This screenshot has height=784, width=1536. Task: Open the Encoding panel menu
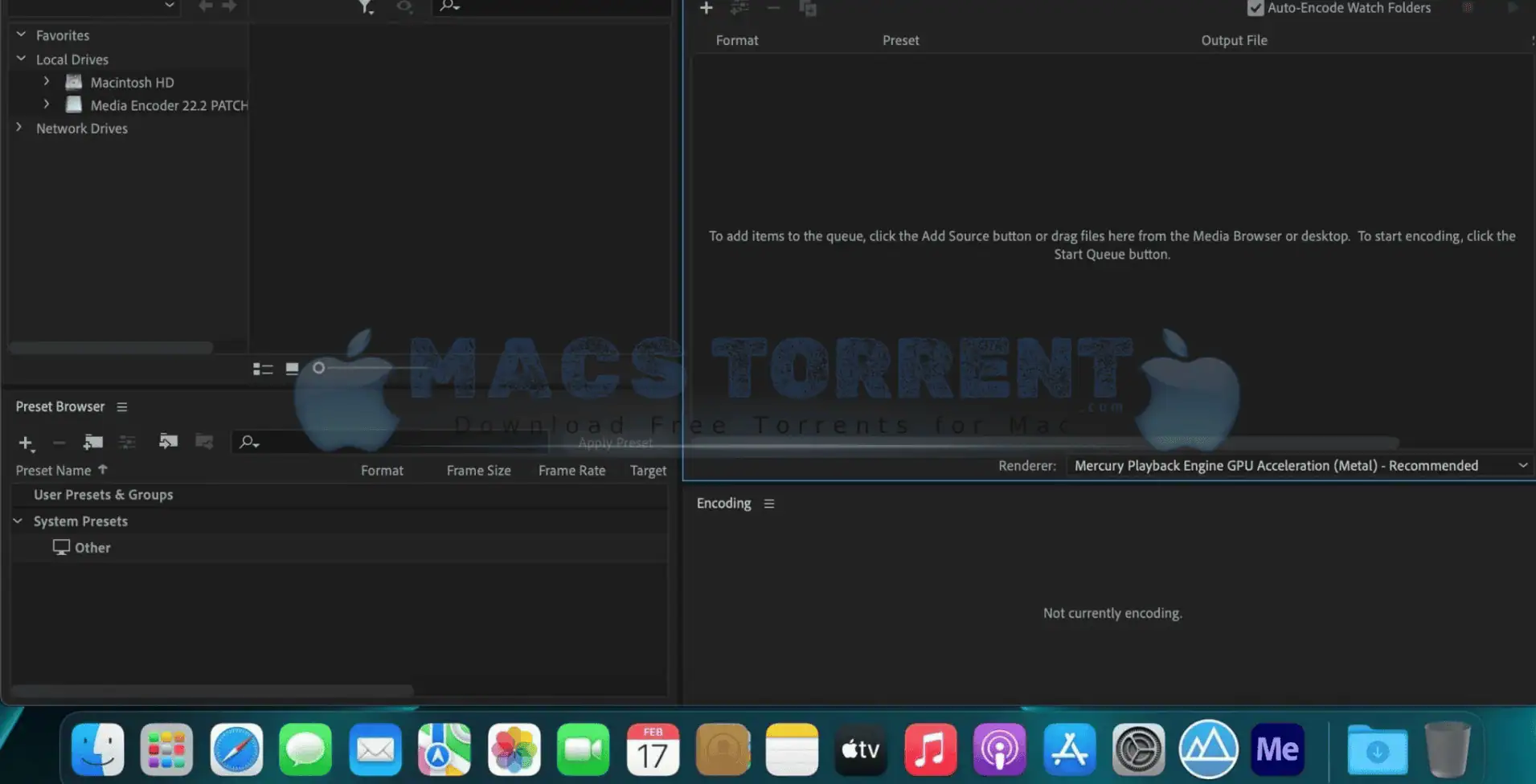pos(769,504)
